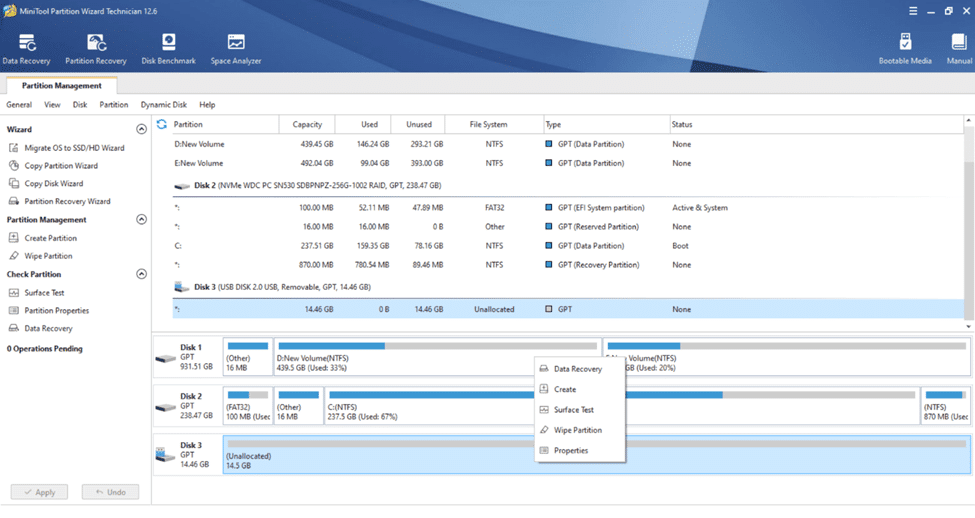Select the 100.00 MB FAT32 EFI row
Viewport: 975px width, 518px height.
(x=568, y=208)
